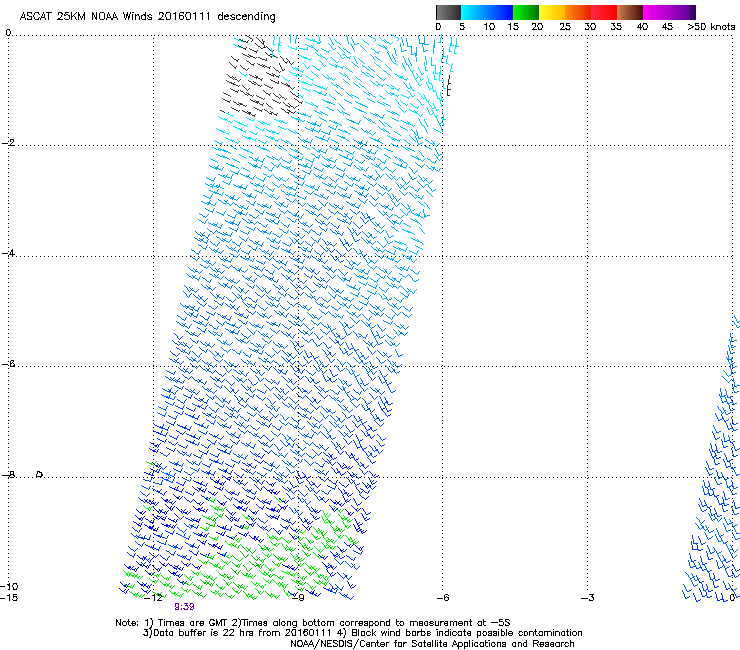This screenshot has width=740, height=650.
Task: Click the 'Note: 1) Times are GMT' line
Action: (313, 623)
